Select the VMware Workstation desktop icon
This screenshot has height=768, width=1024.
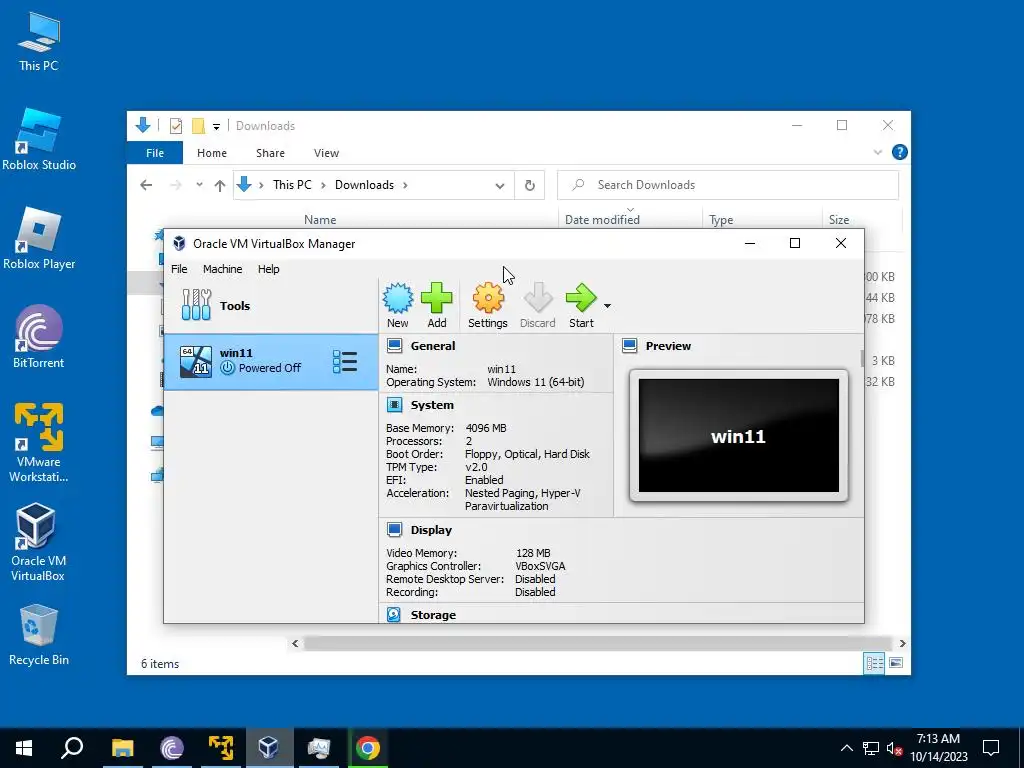click(39, 443)
